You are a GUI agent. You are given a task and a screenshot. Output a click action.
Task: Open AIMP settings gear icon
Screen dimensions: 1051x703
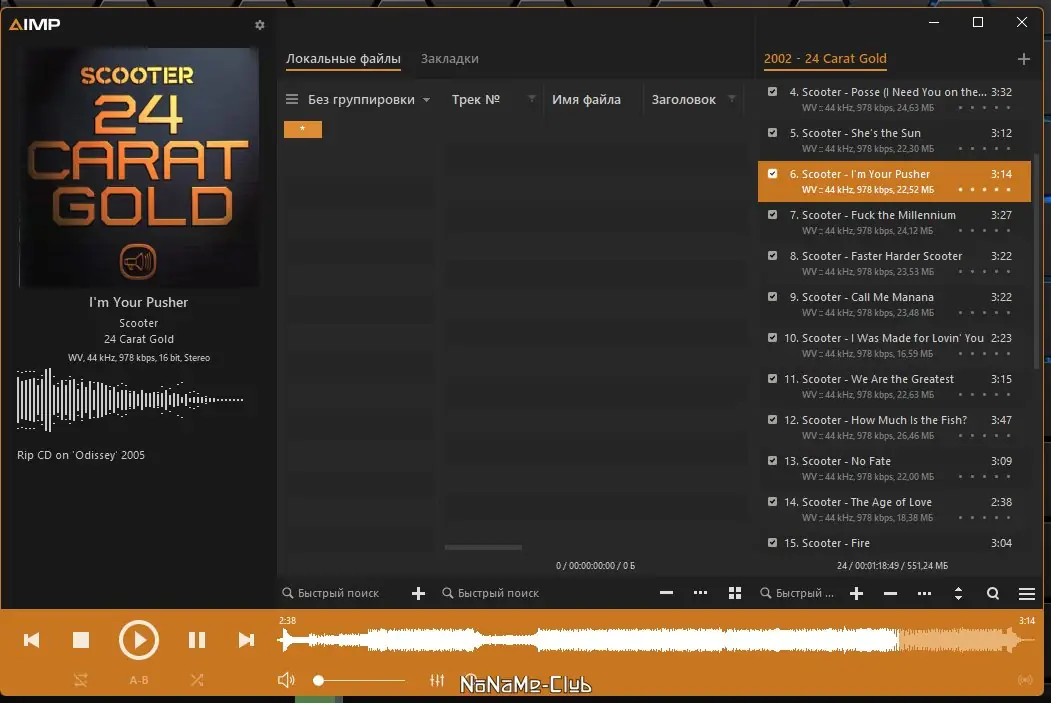[x=259, y=25]
